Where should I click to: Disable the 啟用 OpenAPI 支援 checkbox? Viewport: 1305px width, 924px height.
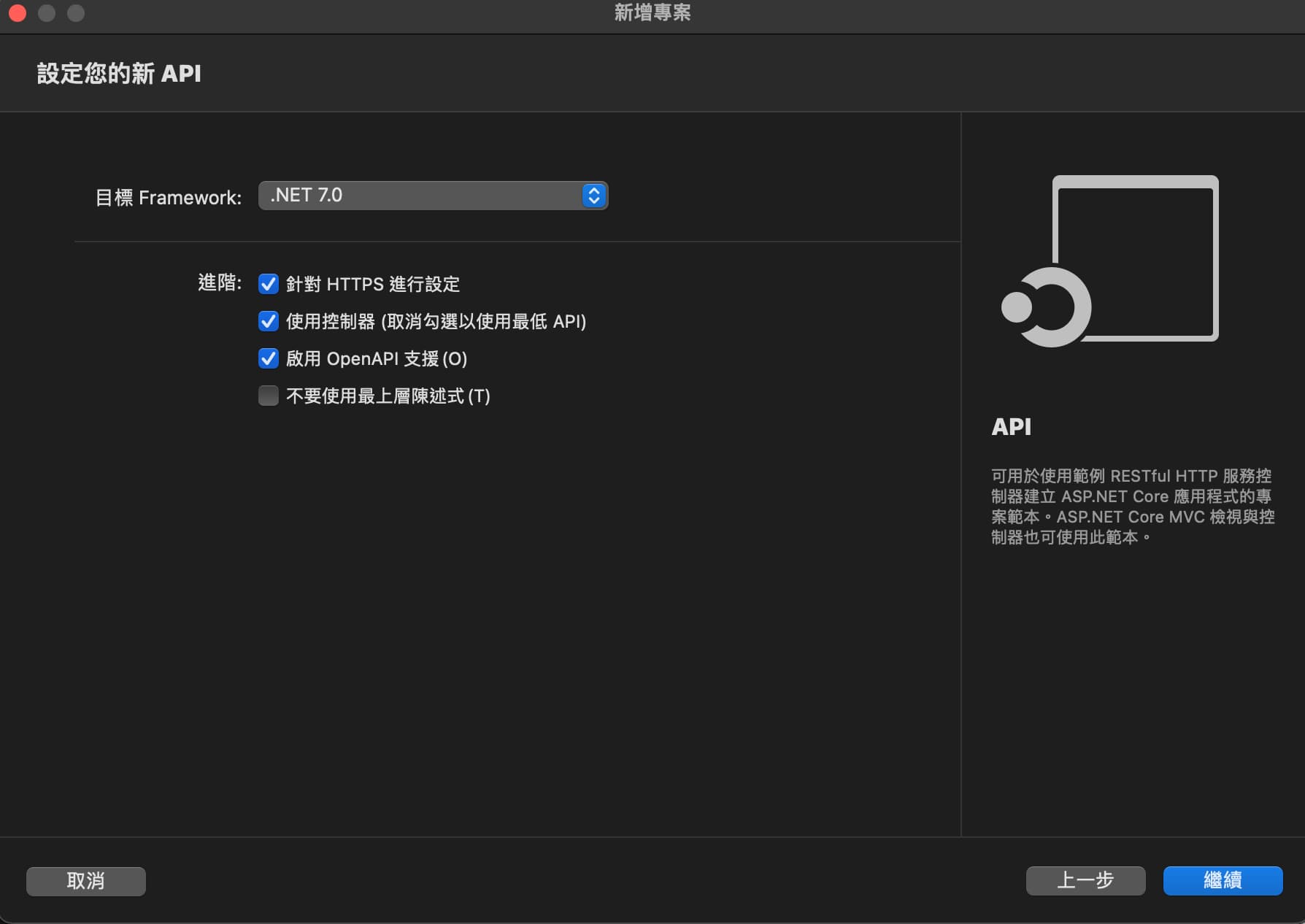pos(269,358)
